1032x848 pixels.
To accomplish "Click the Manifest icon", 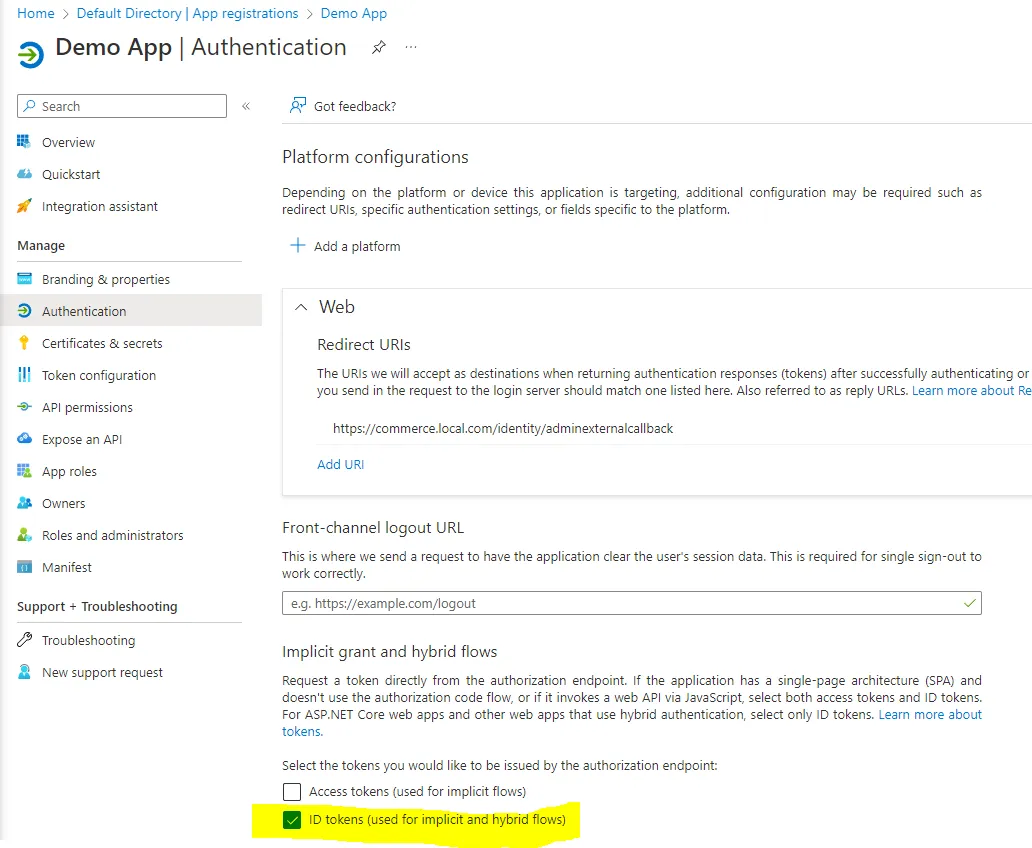I will [24, 567].
